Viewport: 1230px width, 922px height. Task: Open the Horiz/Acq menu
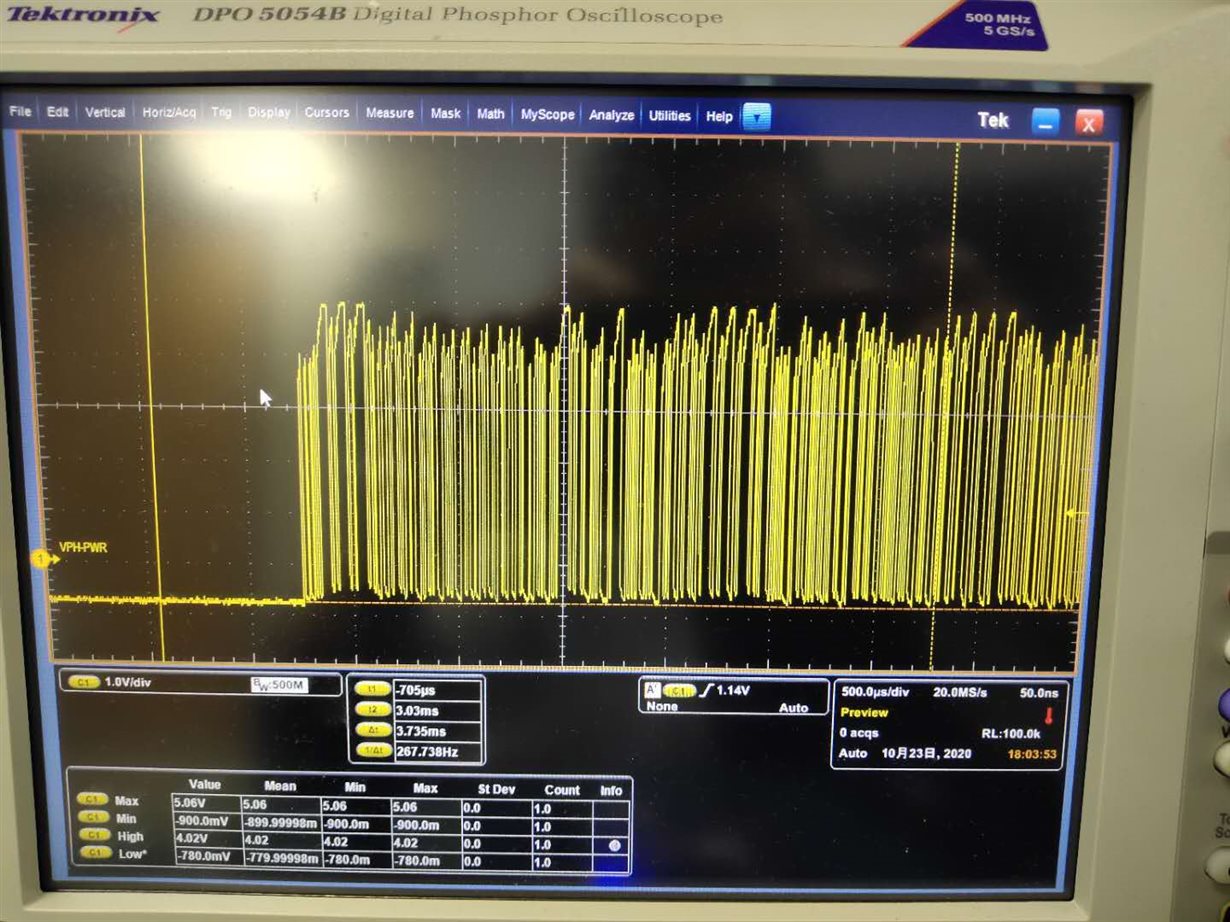coord(169,112)
